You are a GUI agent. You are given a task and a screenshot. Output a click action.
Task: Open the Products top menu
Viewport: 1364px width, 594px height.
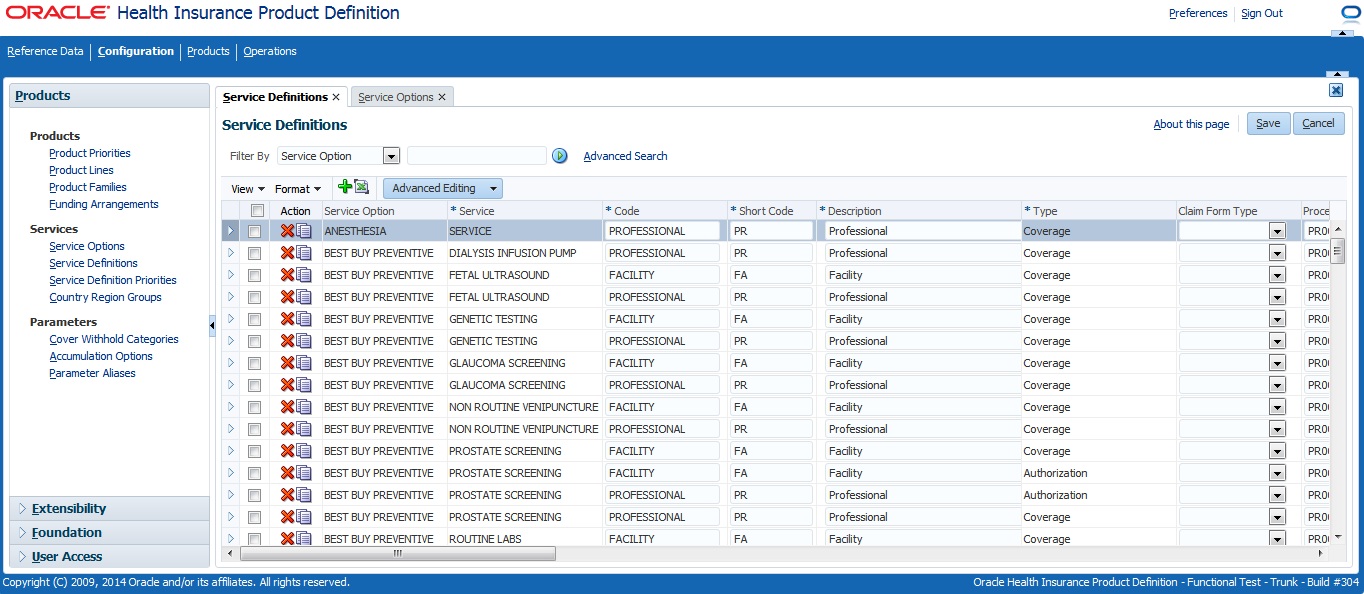point(209,51)
